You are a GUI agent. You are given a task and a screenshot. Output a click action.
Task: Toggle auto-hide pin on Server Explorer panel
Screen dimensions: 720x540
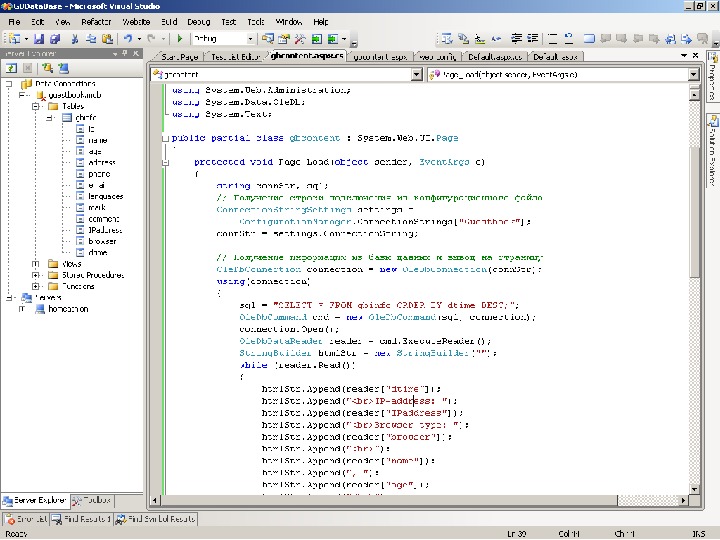click(x=127, y=54)
